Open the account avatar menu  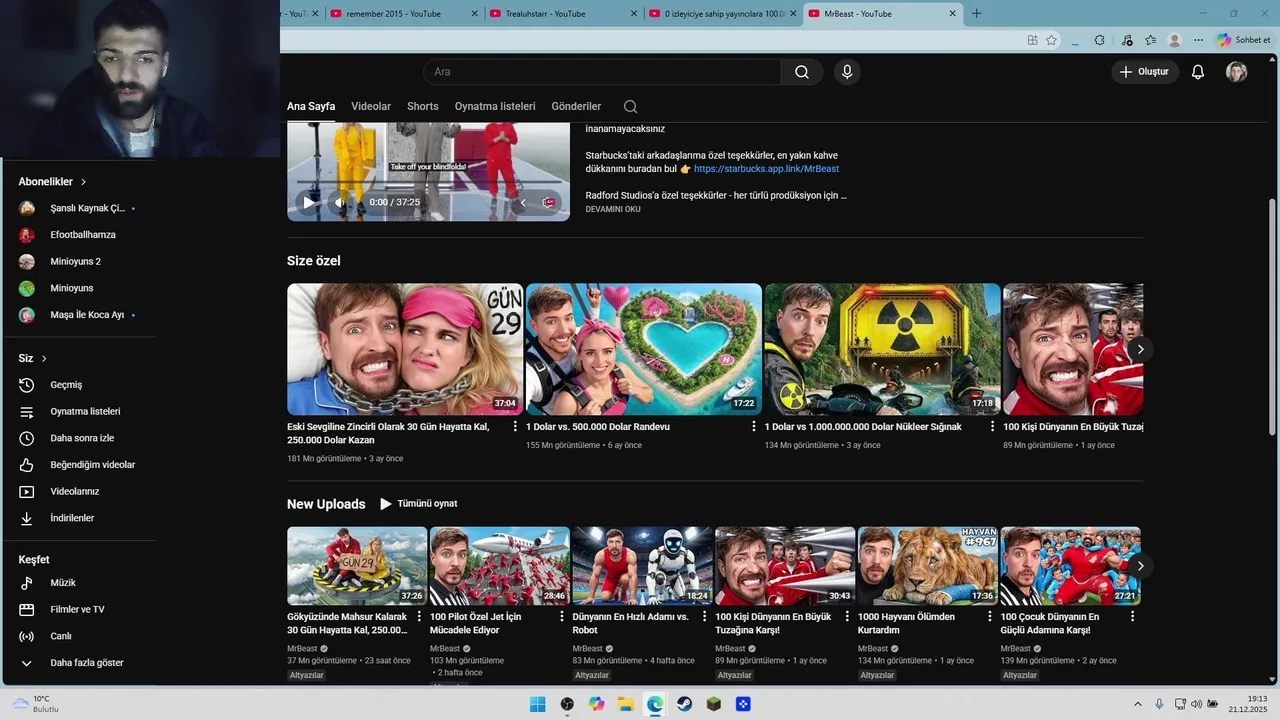[1237, 72]
